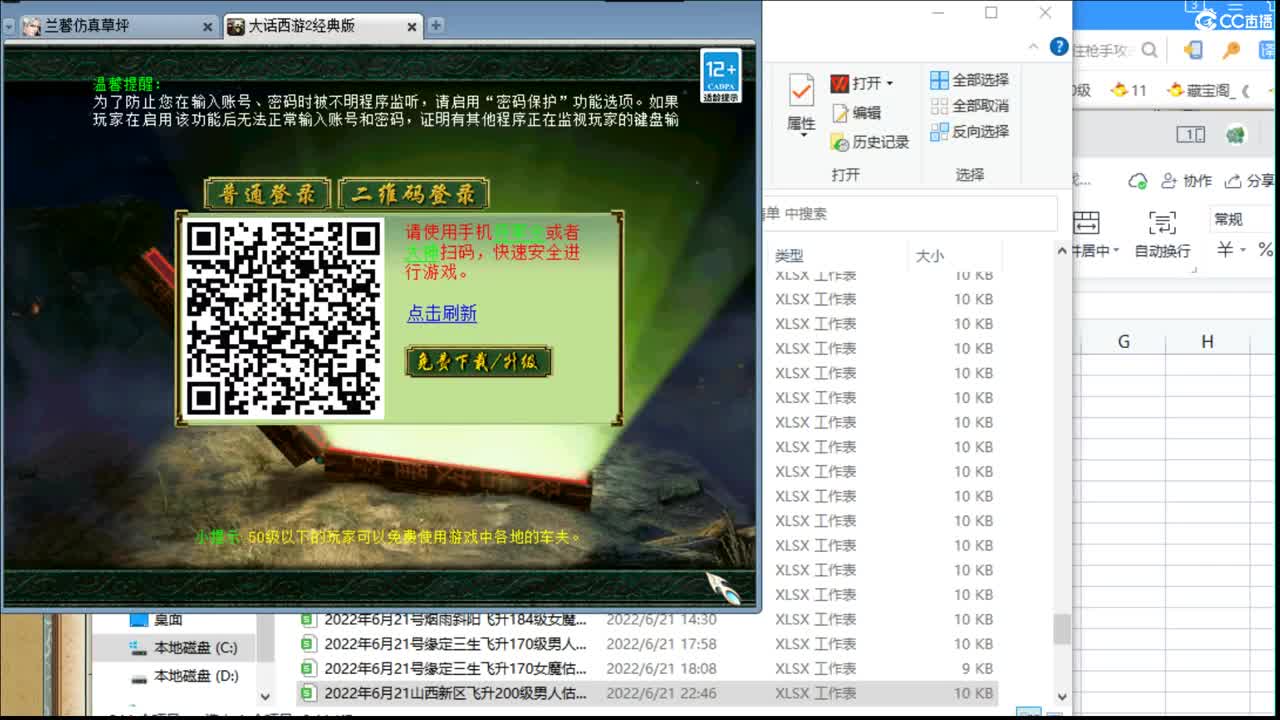The height and width of the screenshot is (720, 1280).
Task: Click the boxed number 1 icon in WPS
Action: click(x=1190, y=135)
